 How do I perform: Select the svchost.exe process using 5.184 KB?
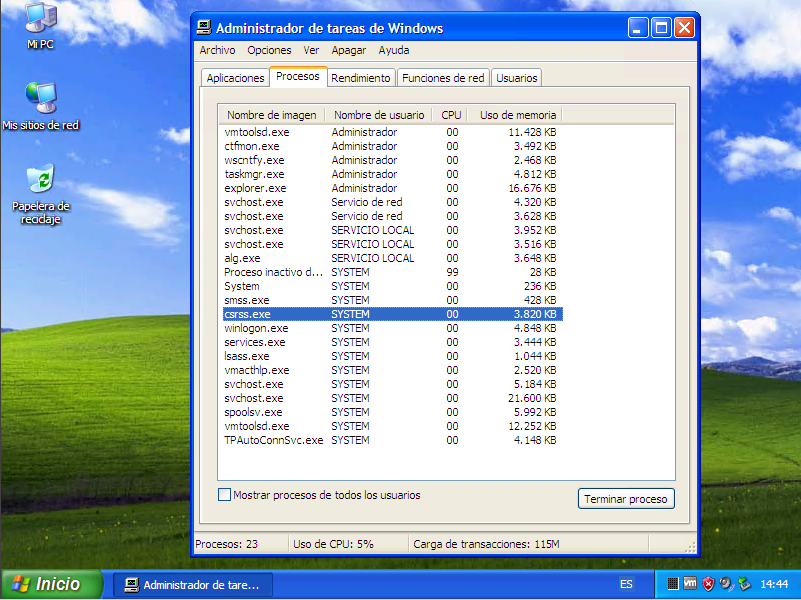pos(392,384)
